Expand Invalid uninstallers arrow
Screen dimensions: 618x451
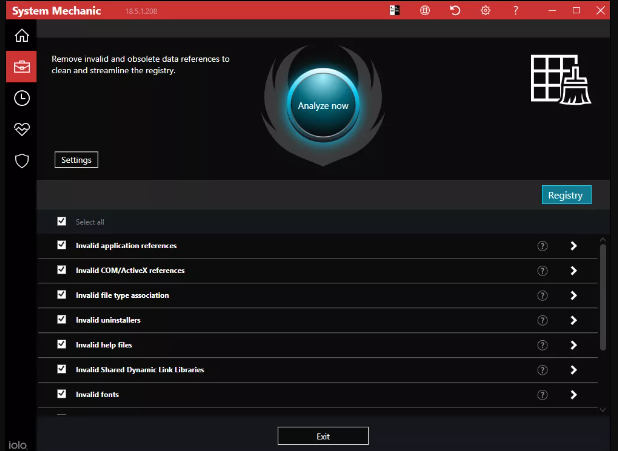(573, 321)
